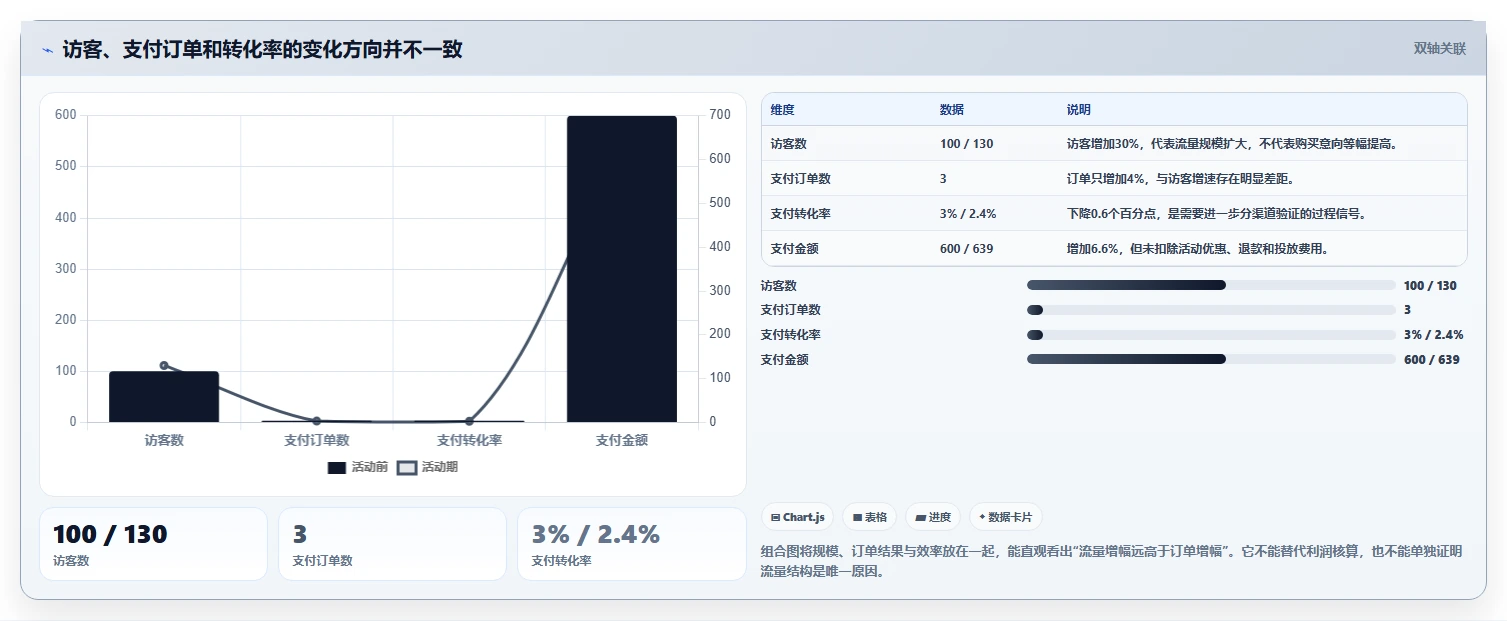Click the 数据卡片 tag chip

1006,517
